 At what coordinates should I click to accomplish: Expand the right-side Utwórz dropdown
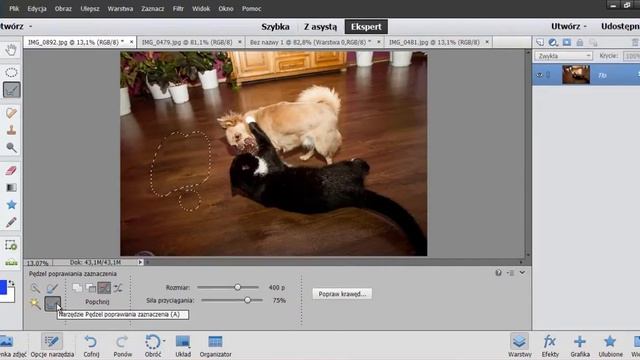(569, 27)
